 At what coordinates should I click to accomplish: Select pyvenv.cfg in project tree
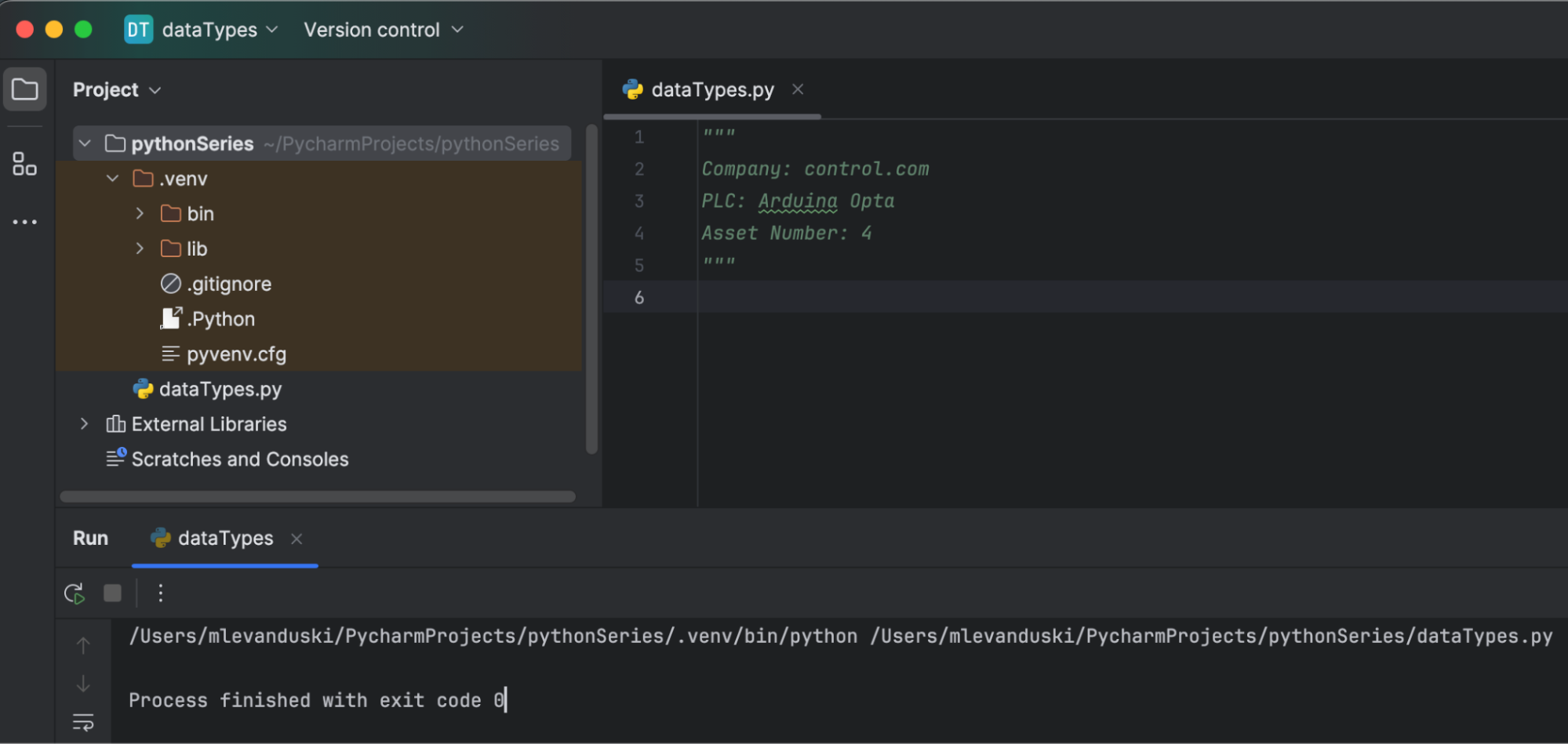click(236, 354)
